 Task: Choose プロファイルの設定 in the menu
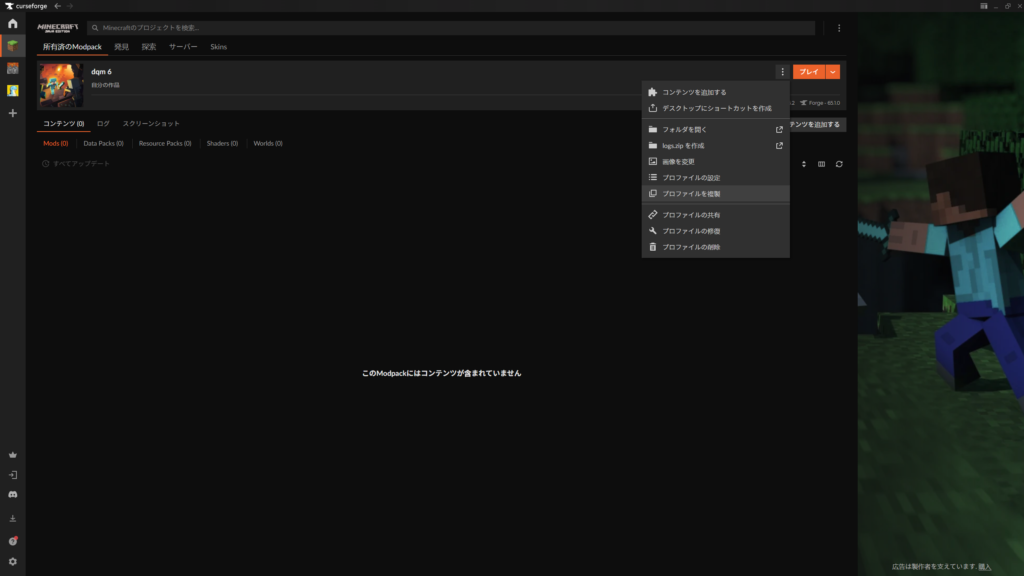[x=715, y=178]
